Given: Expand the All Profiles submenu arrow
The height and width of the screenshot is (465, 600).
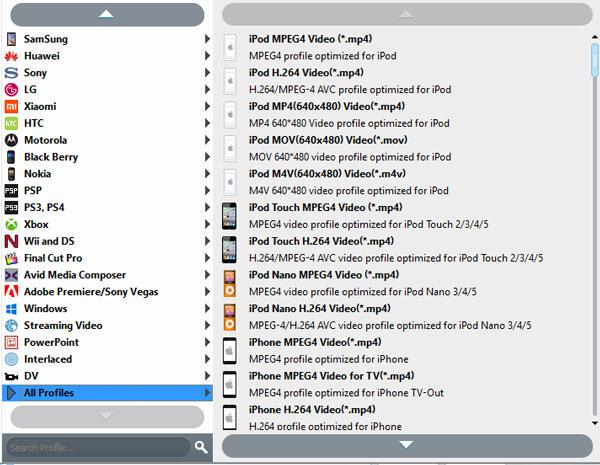Looking at the screenshot, I should (207, 393).
